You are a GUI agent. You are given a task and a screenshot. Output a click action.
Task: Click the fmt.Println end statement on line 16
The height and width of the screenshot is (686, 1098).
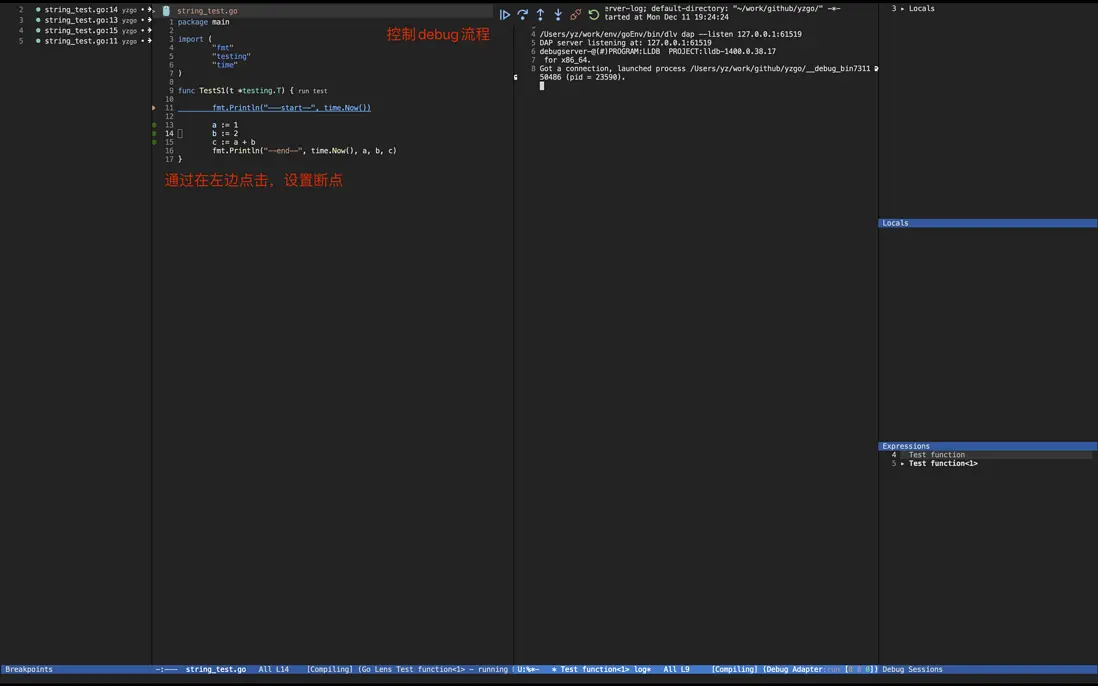[304, 150]
